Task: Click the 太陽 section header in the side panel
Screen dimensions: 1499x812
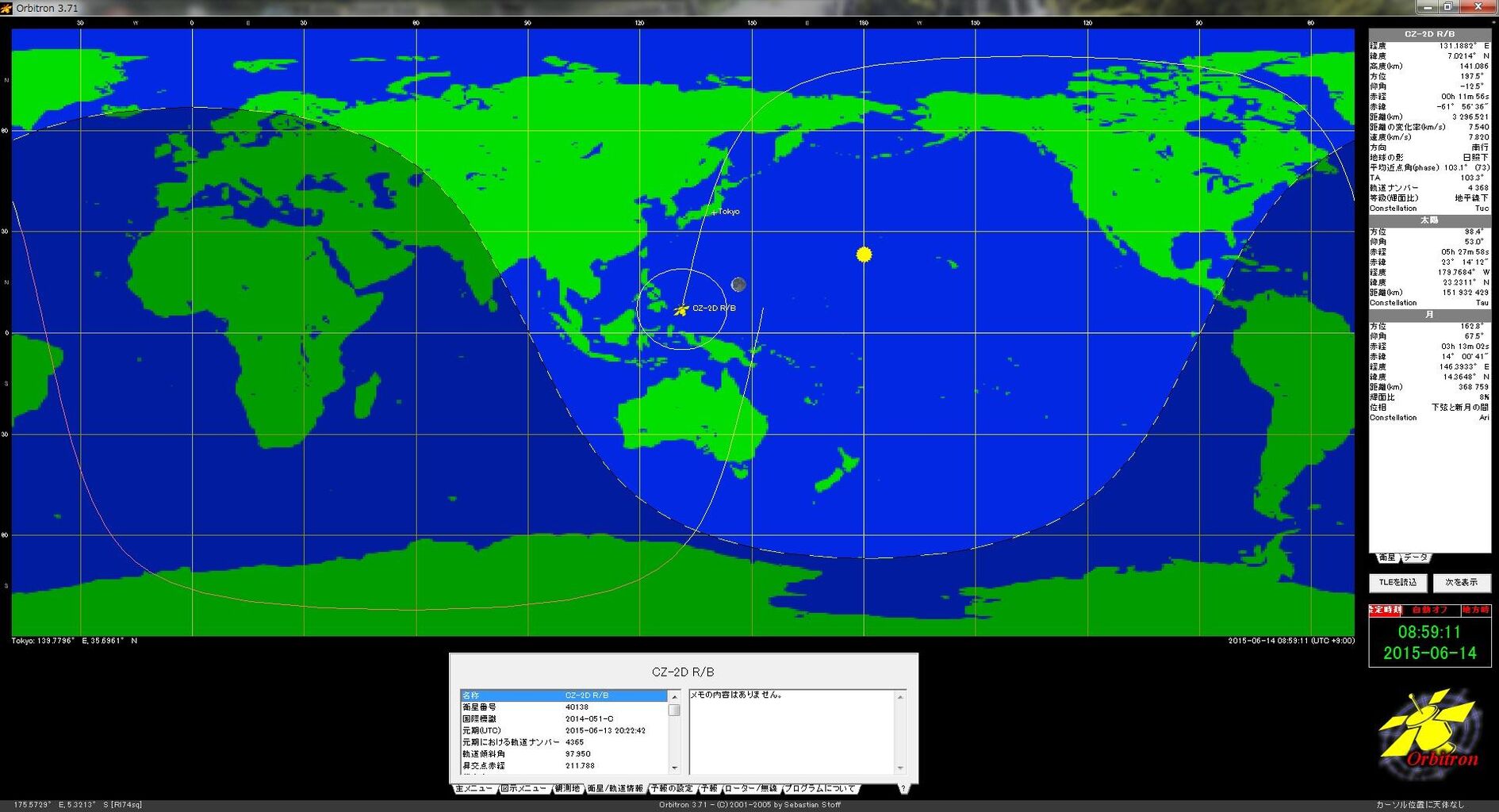Action: [x=1430, y=220]
